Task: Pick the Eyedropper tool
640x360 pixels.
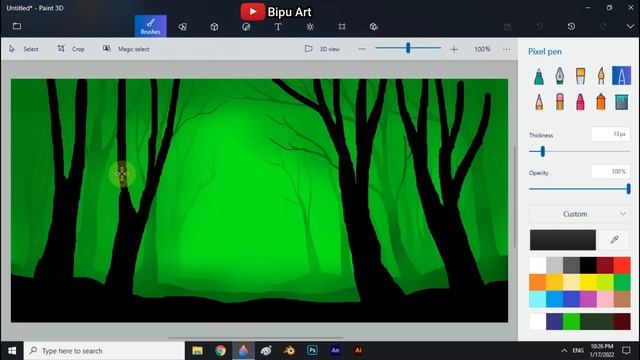Action: point(614,240)
